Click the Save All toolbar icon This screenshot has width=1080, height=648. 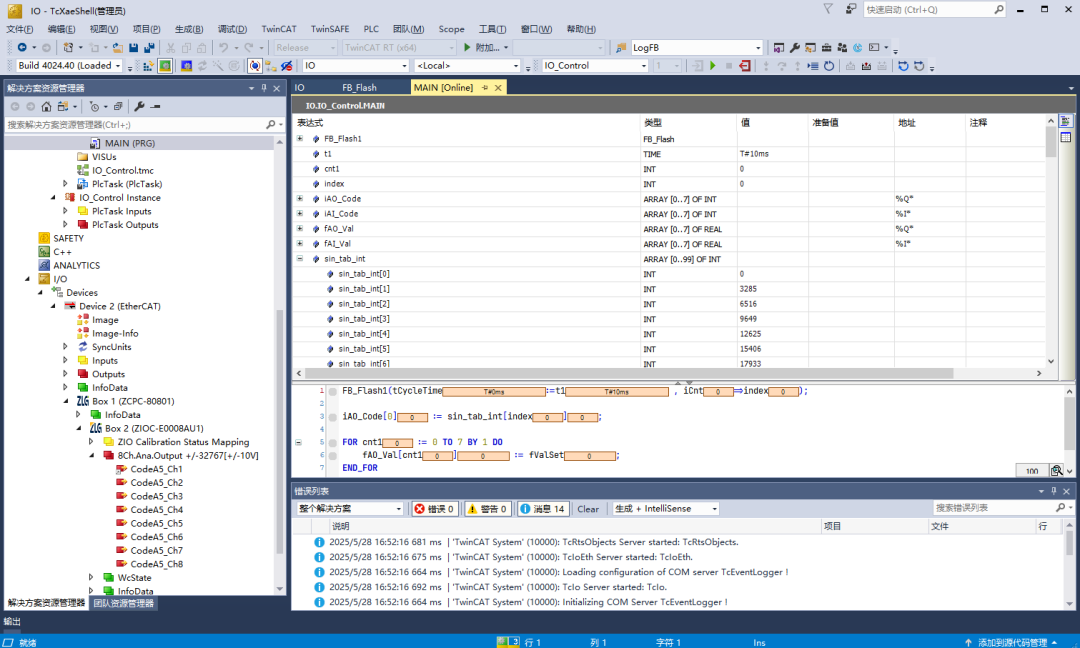(149, 48)
